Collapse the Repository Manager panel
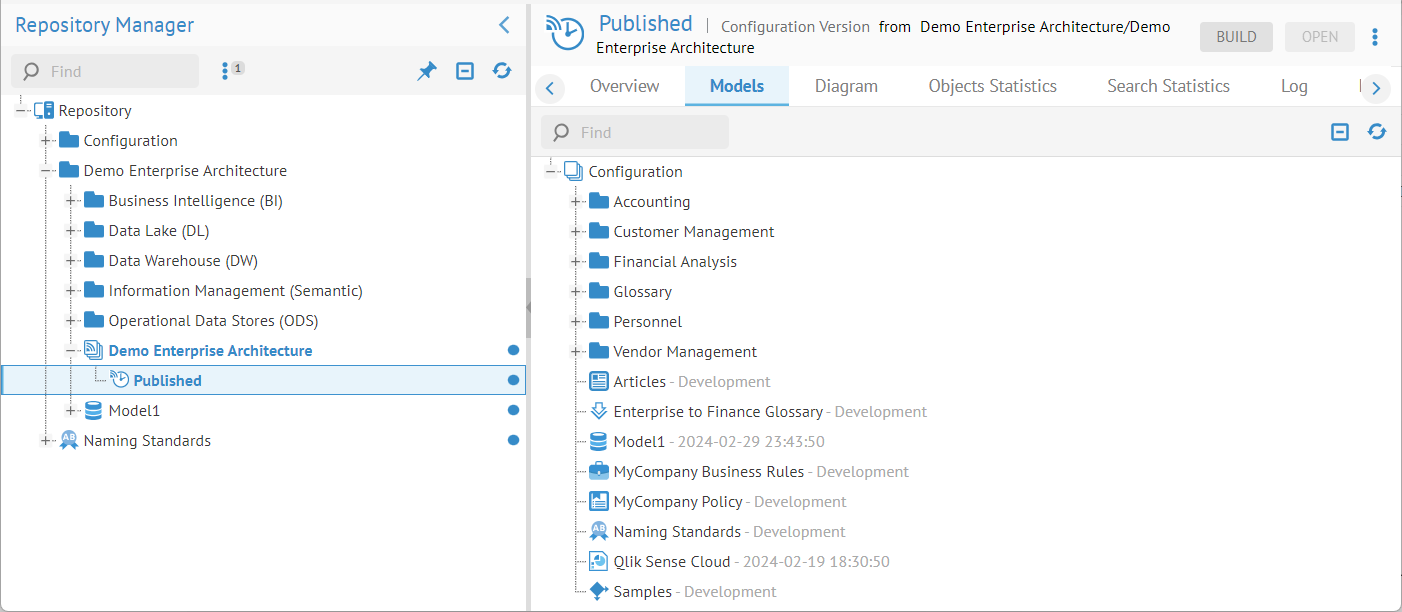The width and height of the screenshot is (1402, 612). [504, 26]
